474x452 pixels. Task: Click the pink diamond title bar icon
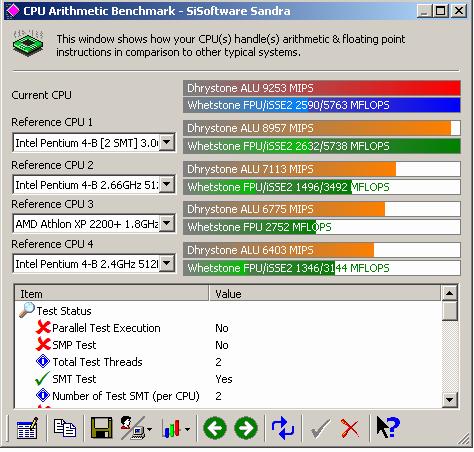pyautogui.click(x=13, y=10)
